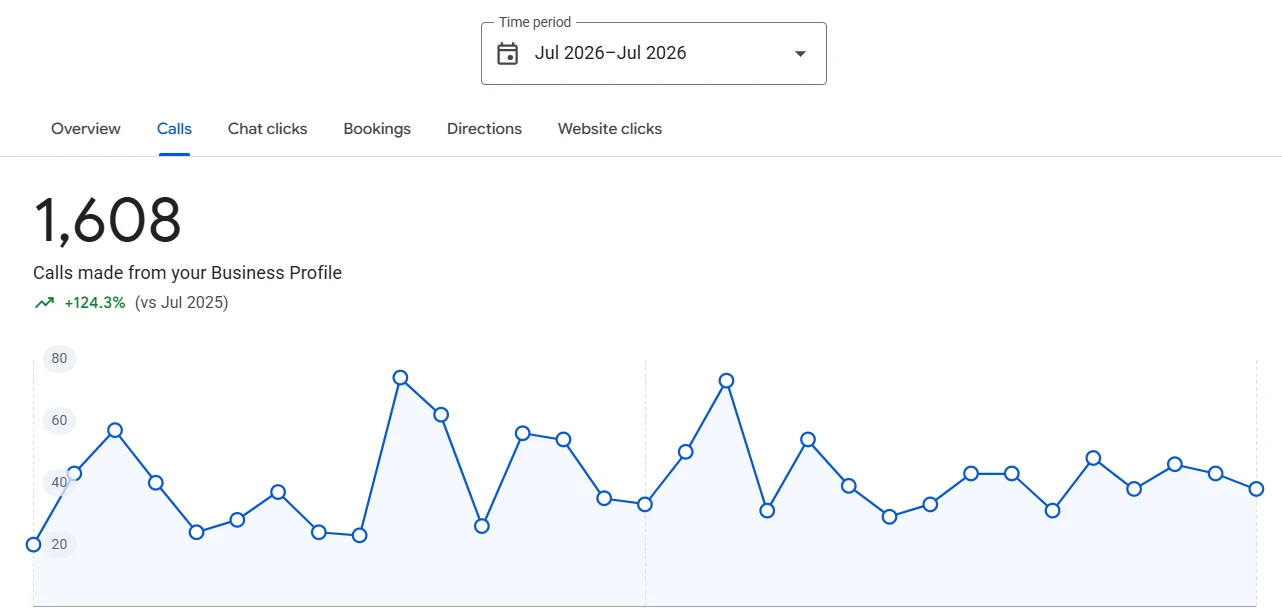Image resolution: width=1282 pixels, height=612 pixels.
Task: Click the 40 y-axis label
Action: [59, 483]
